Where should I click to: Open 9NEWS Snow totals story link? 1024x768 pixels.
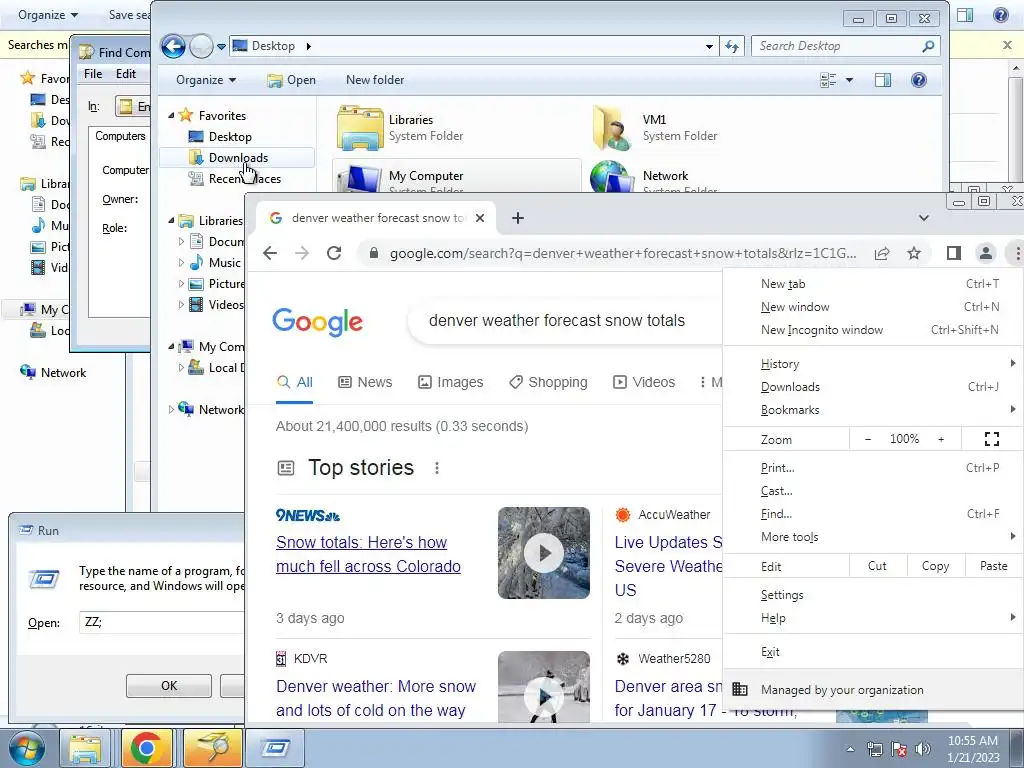368,554
